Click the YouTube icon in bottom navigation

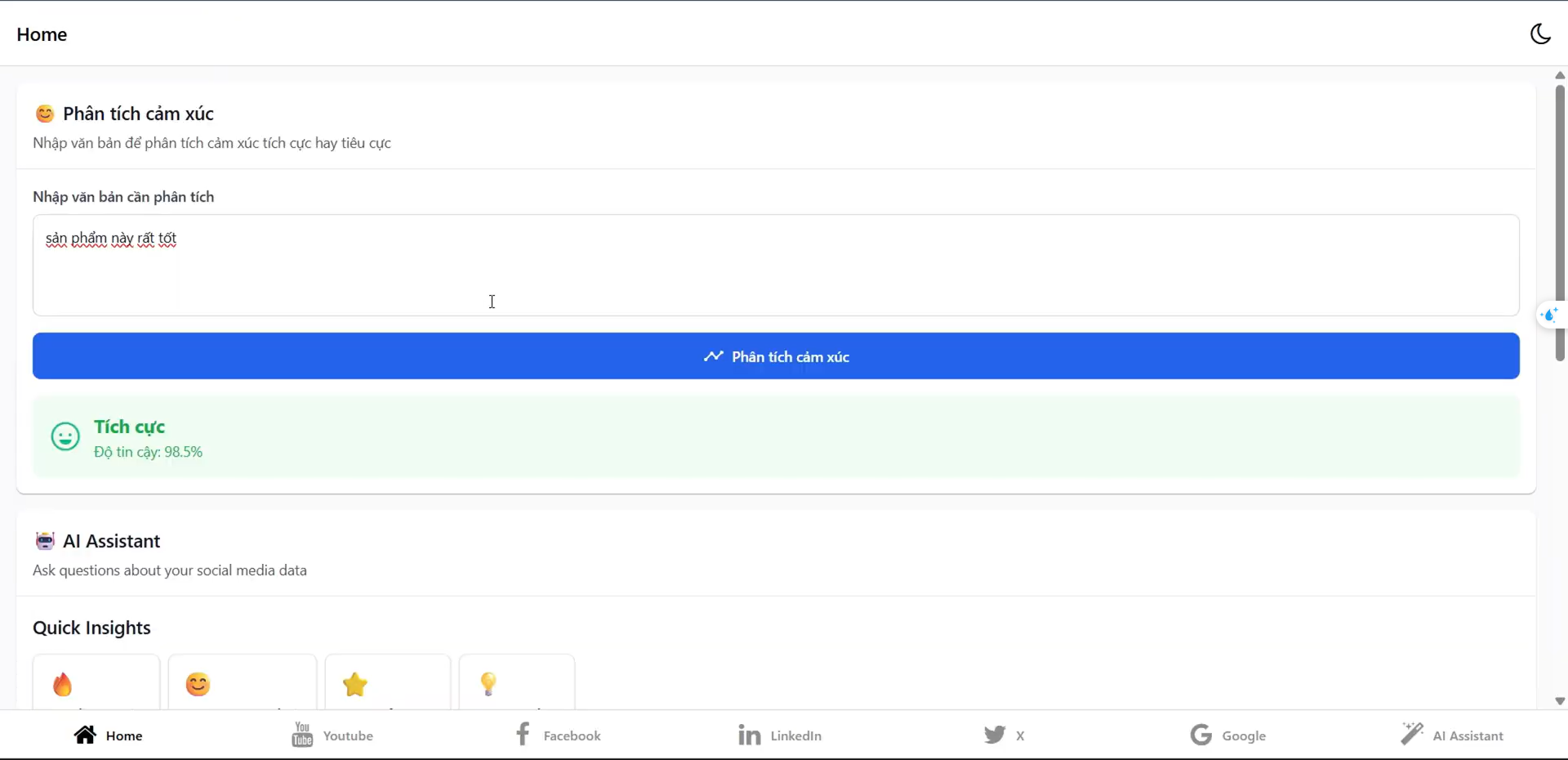pos(301,735)
